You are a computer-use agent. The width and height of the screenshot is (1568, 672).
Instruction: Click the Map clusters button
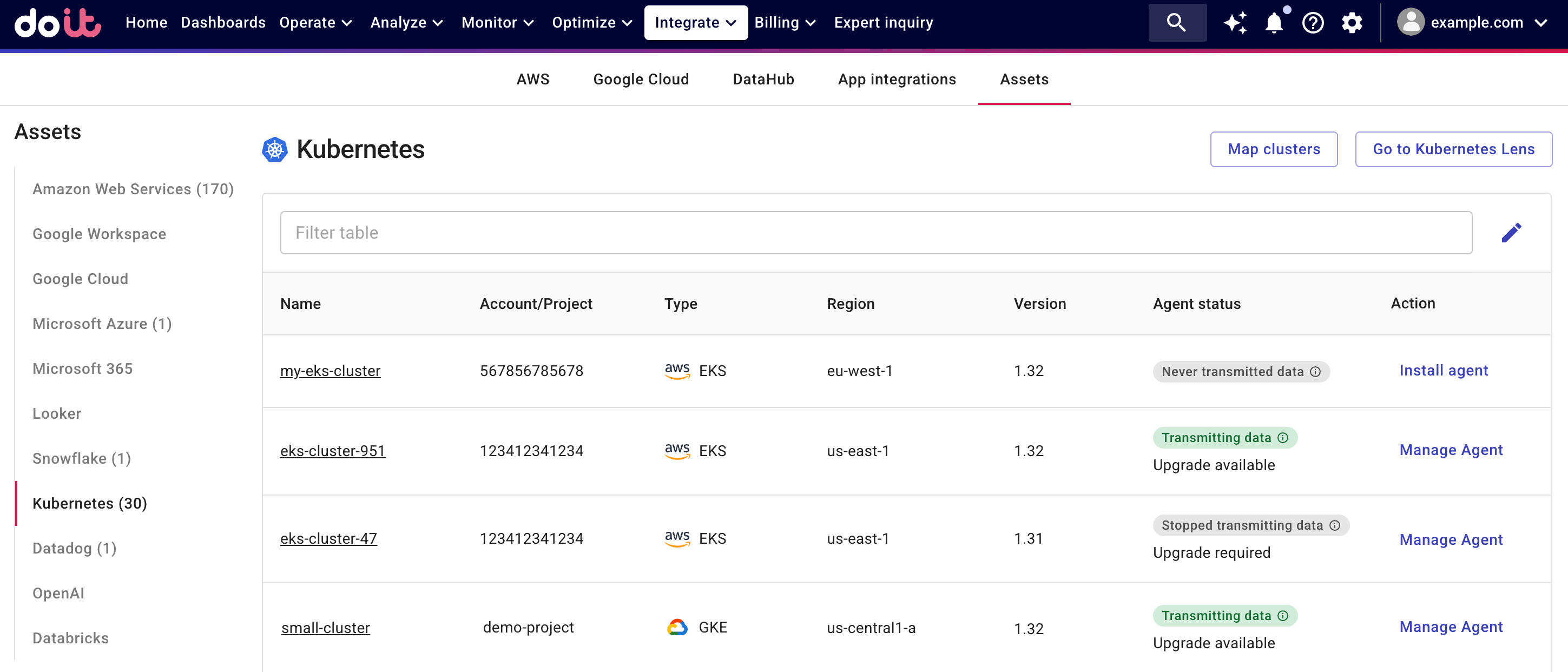click(1274, 149)
